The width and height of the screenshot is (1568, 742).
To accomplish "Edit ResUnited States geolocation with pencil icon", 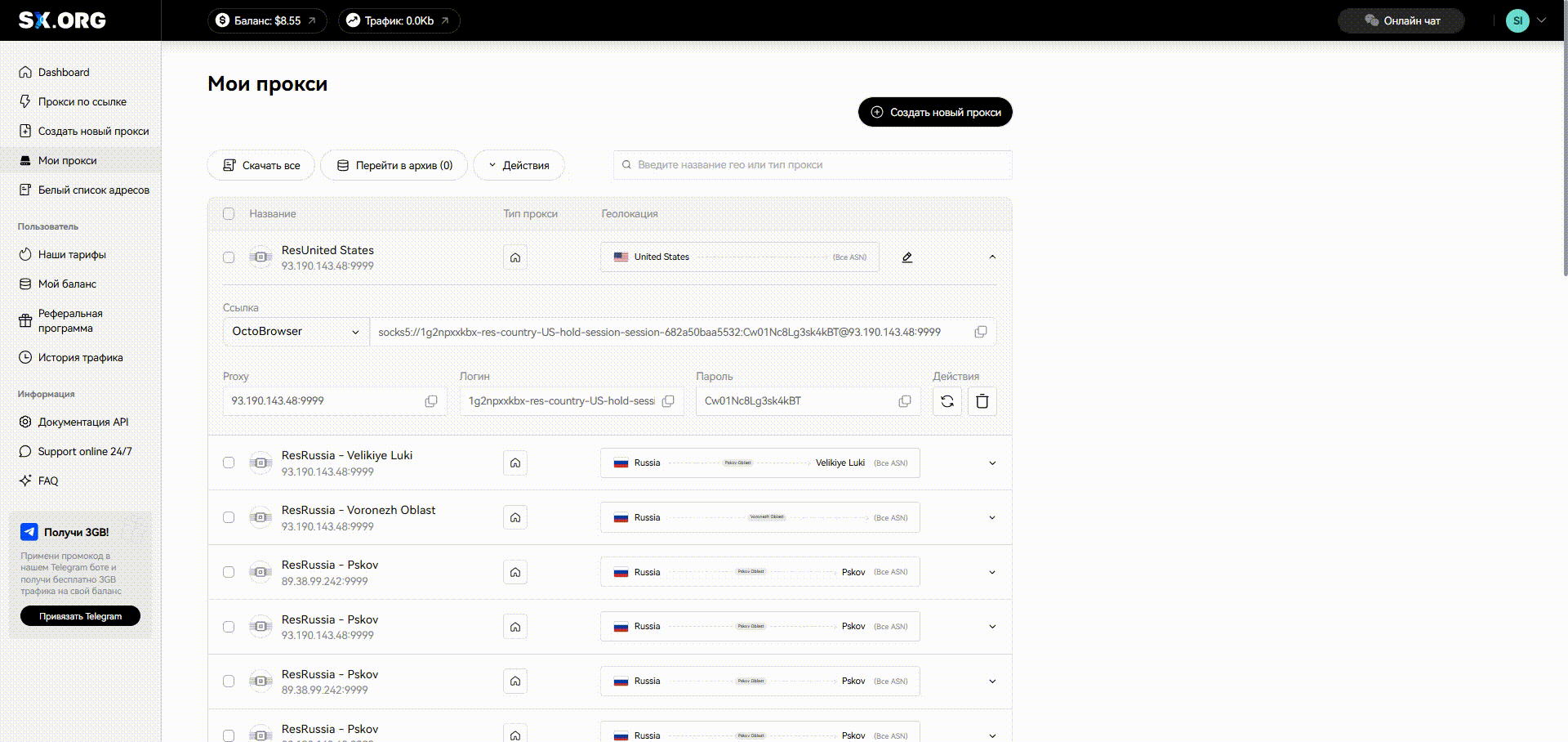I will pyautogui.click(x=906, y=257).
